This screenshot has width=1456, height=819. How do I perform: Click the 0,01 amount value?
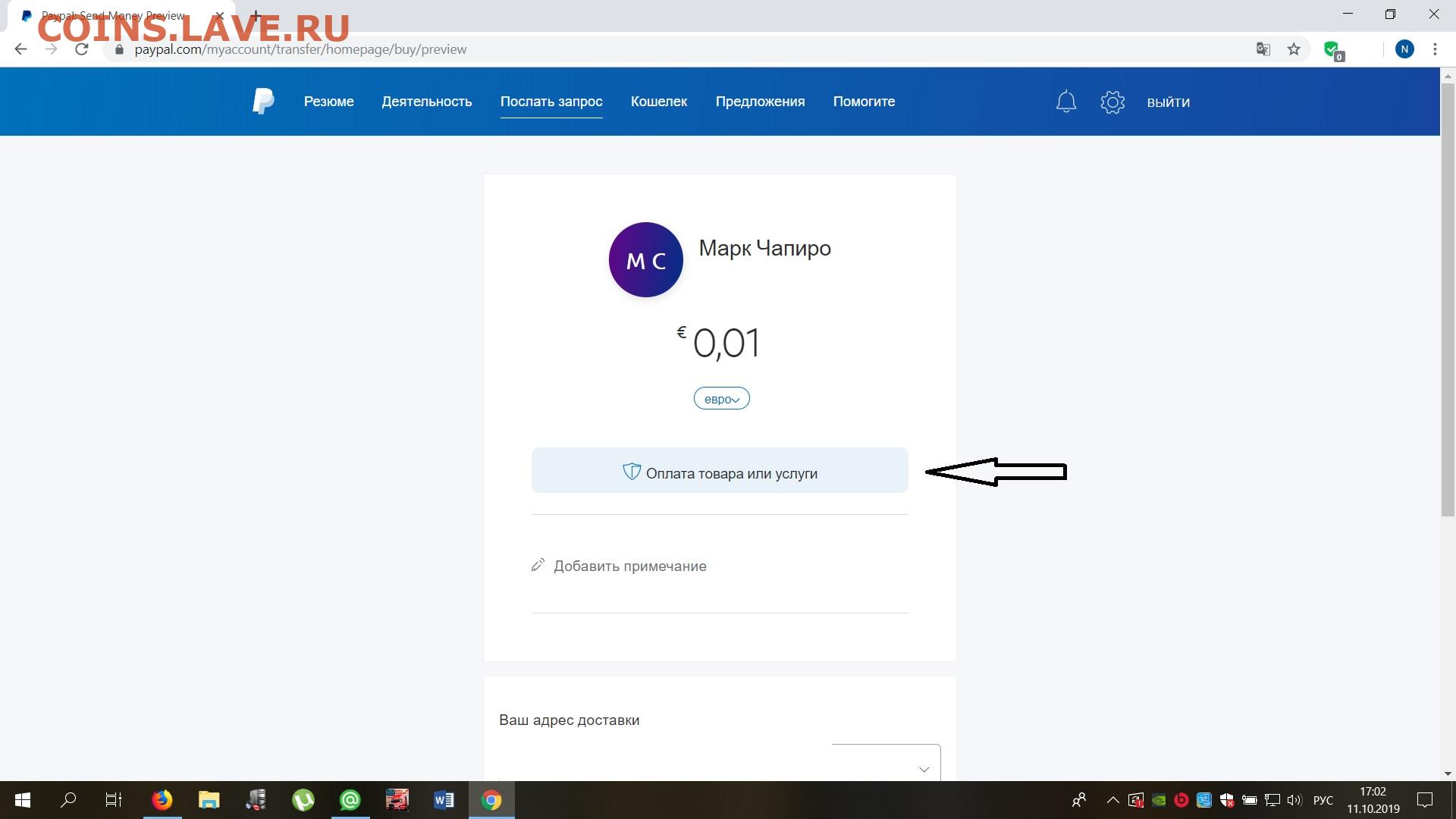click(x=726, y=344)
